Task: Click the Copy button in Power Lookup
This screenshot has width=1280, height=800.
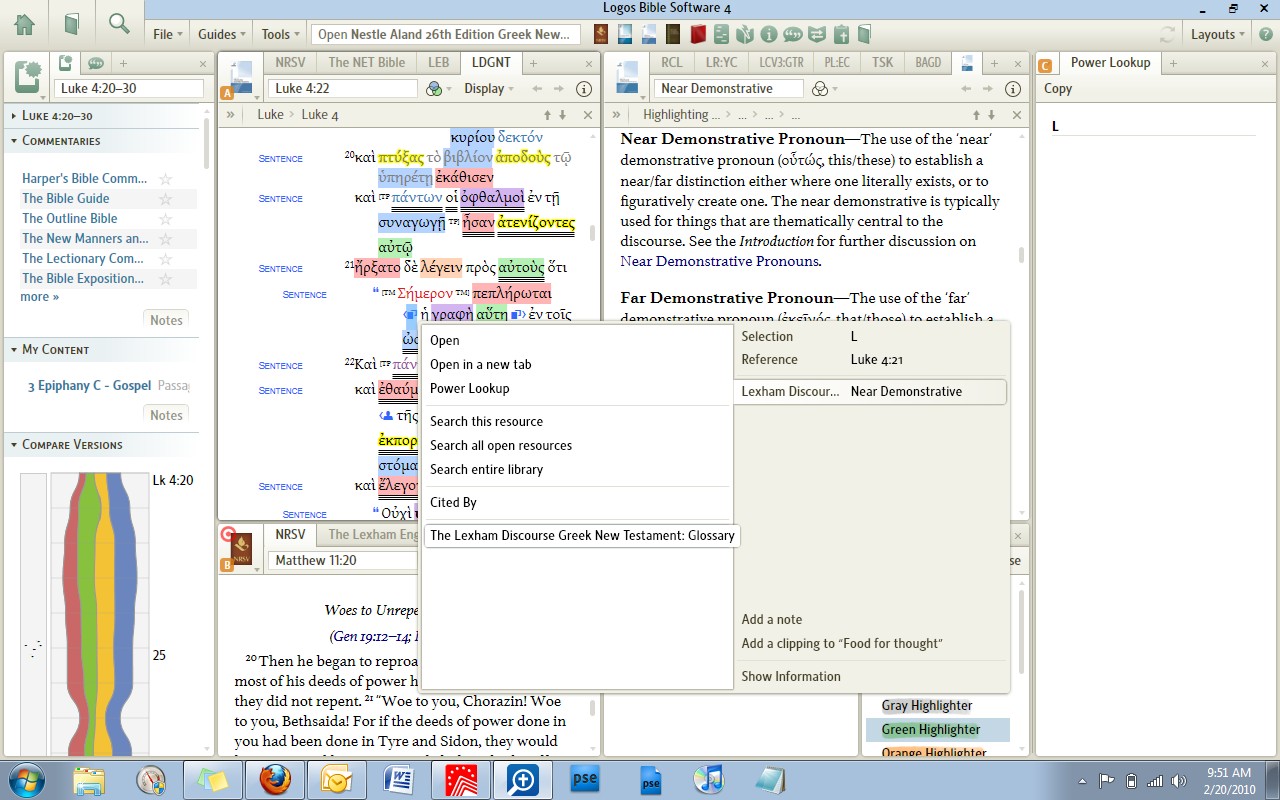Action: 1058,88
